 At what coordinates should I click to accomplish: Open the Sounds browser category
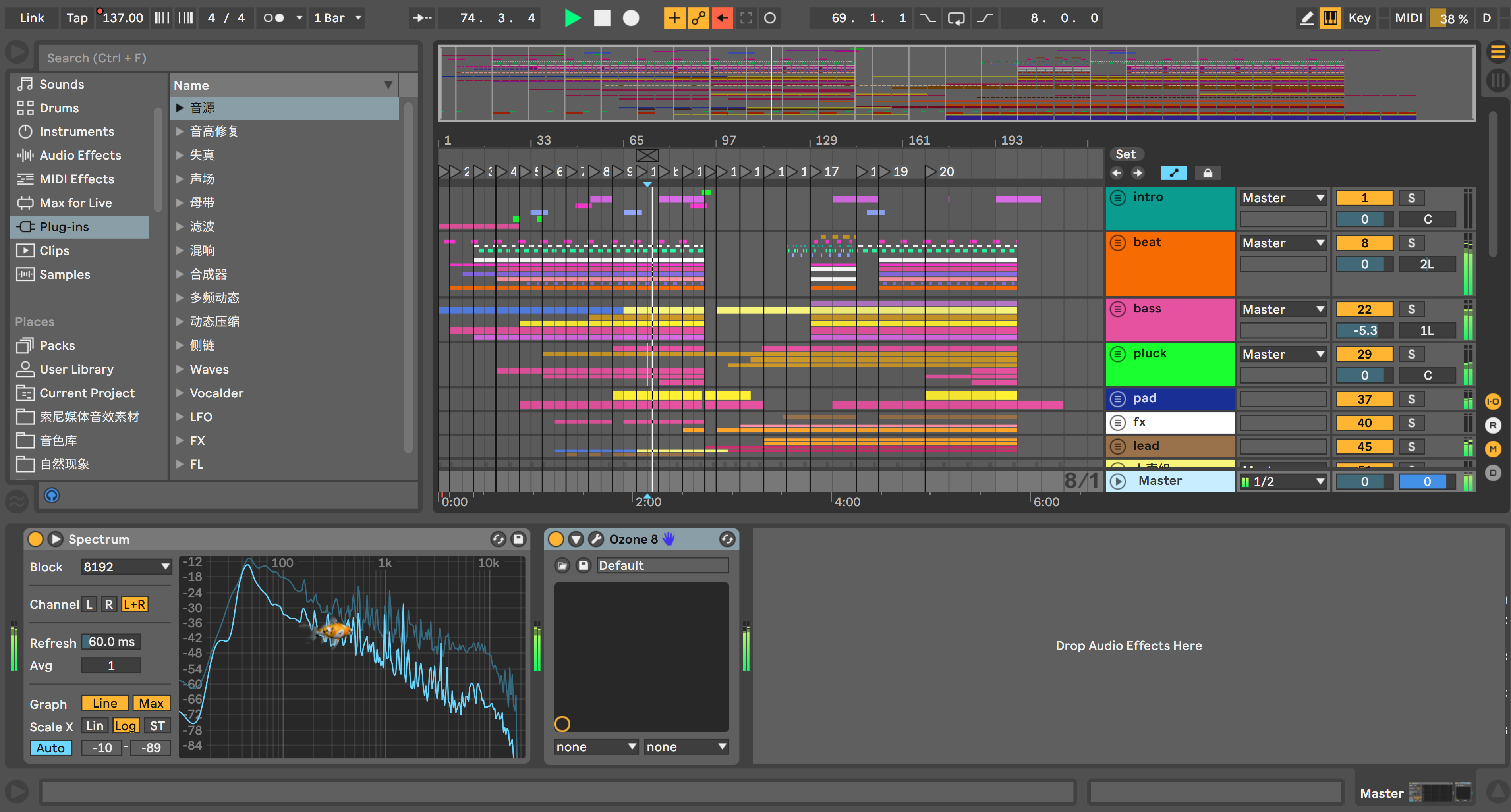tap(62, 85)
